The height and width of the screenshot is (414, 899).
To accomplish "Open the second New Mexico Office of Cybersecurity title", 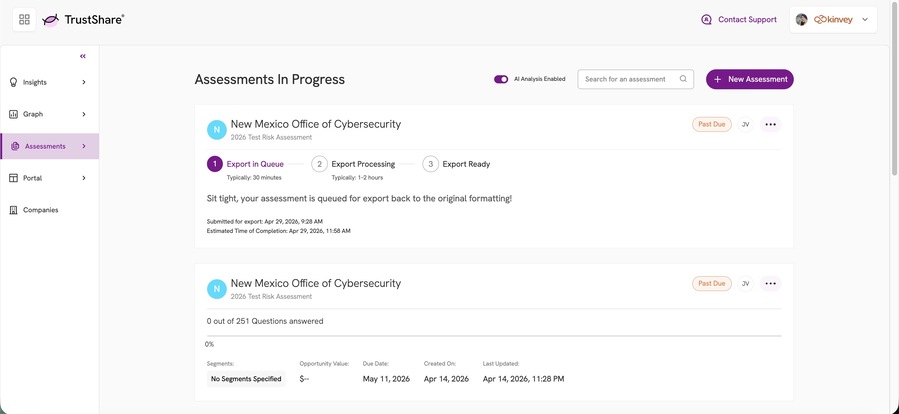I will coord(316,283).
